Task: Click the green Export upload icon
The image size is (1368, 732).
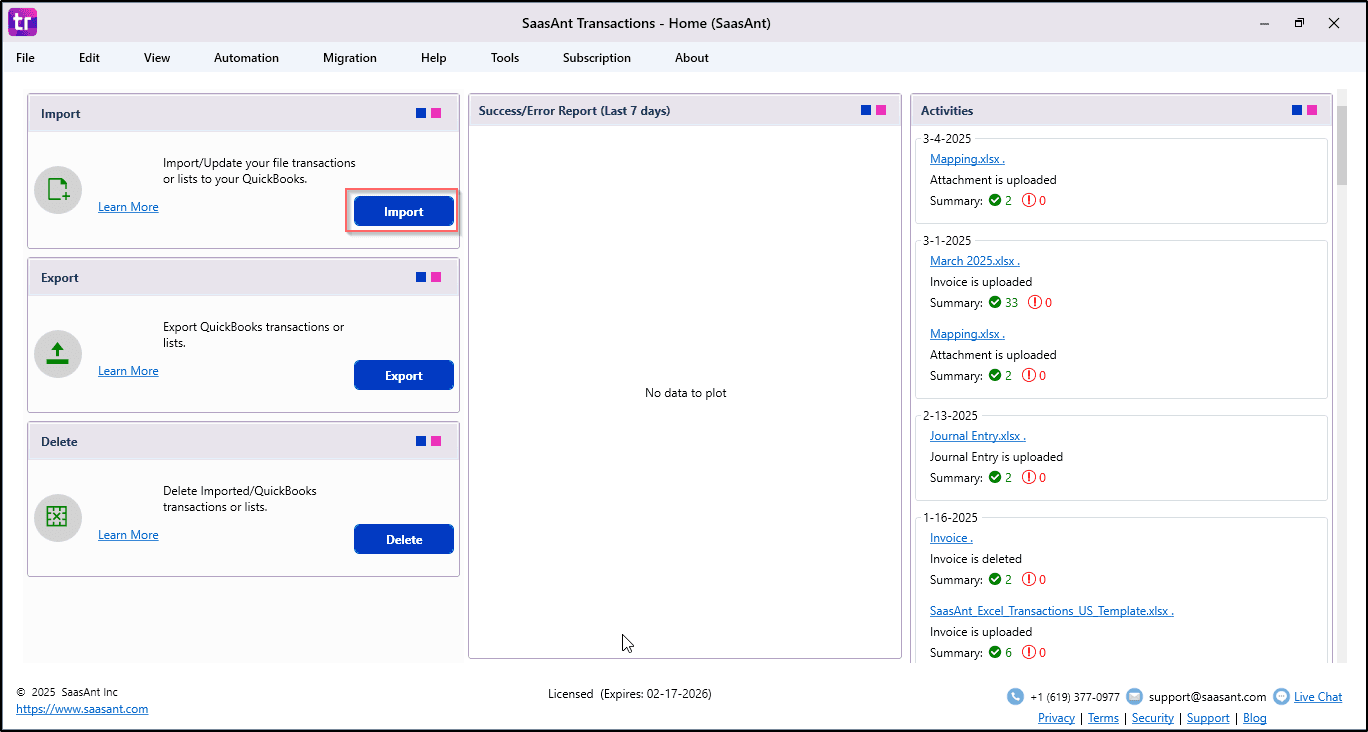Action: tap(58, 353)
